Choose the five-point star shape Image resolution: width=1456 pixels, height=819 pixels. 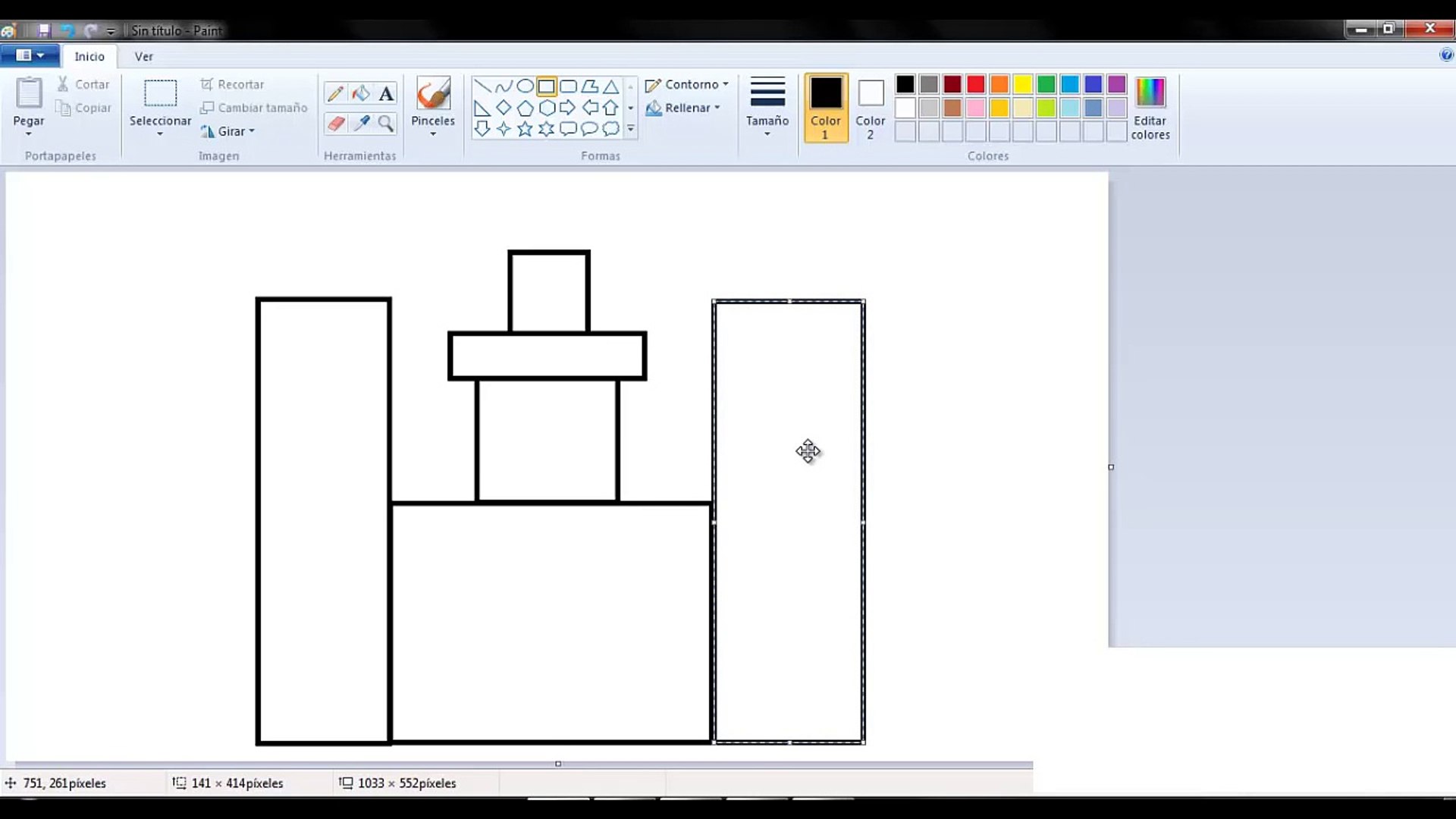click(x=525, y=129)
